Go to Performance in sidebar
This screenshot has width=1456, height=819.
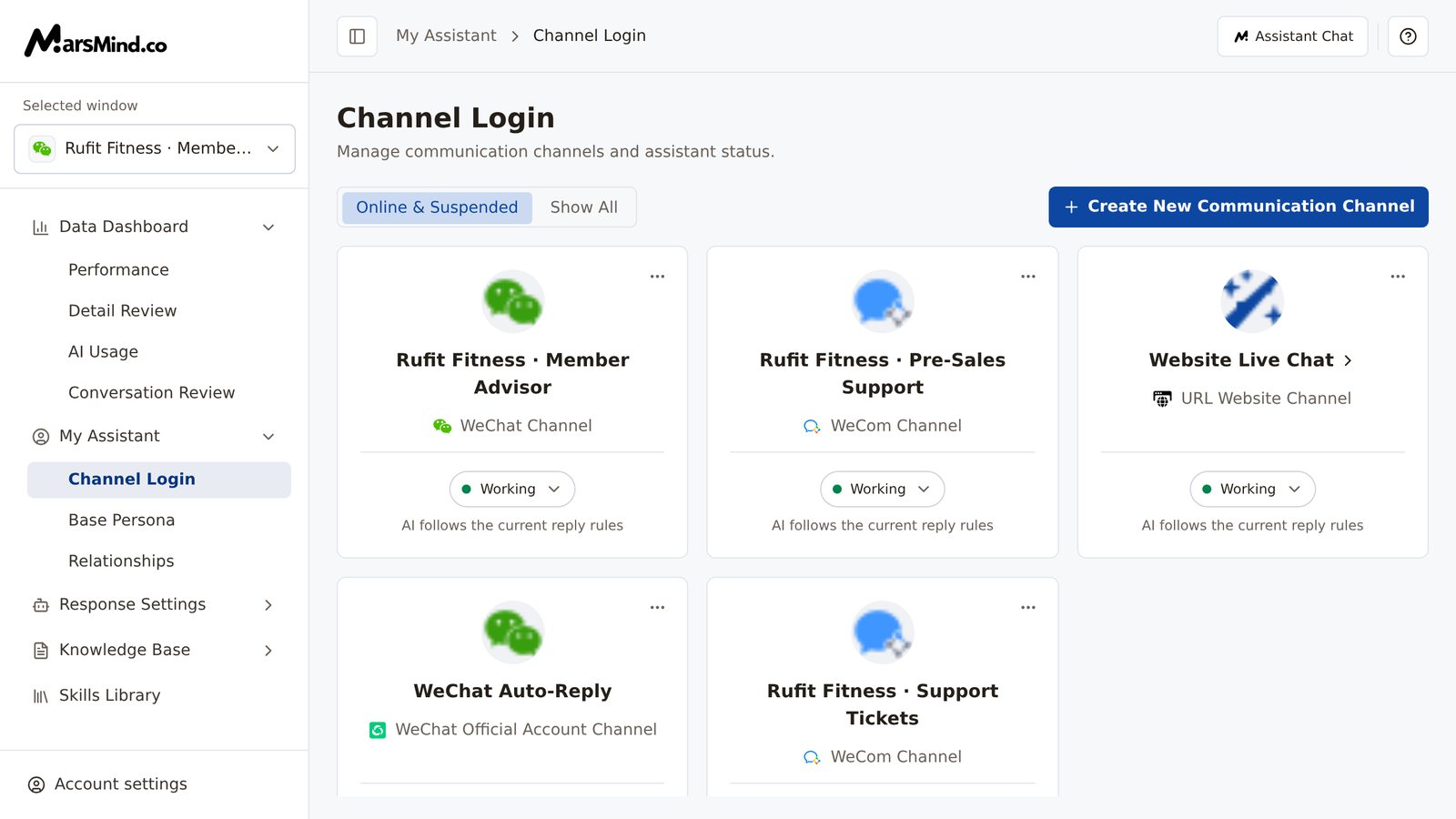[x=118, y=270]
